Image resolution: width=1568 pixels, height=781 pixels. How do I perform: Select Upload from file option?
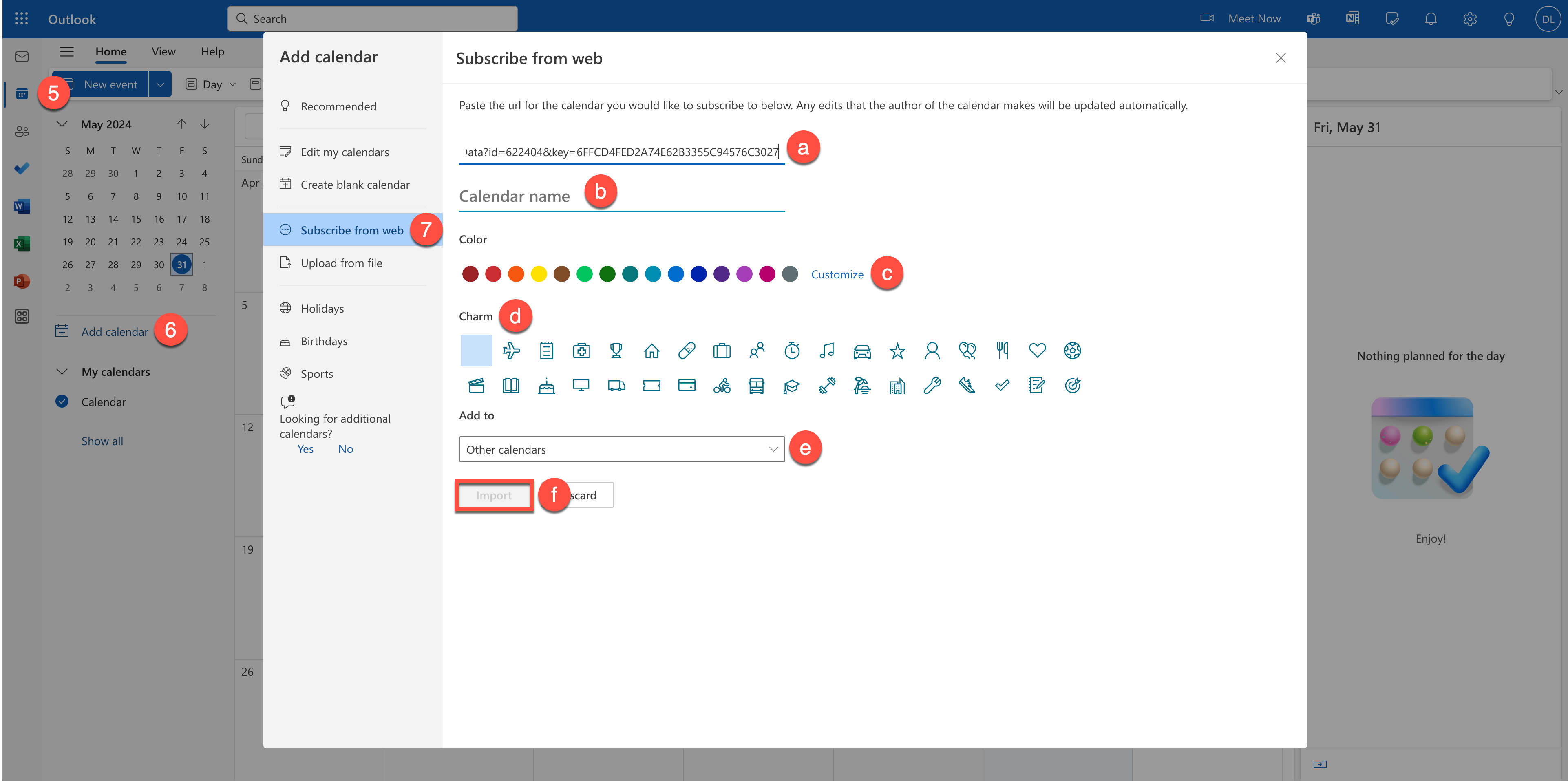341,263
